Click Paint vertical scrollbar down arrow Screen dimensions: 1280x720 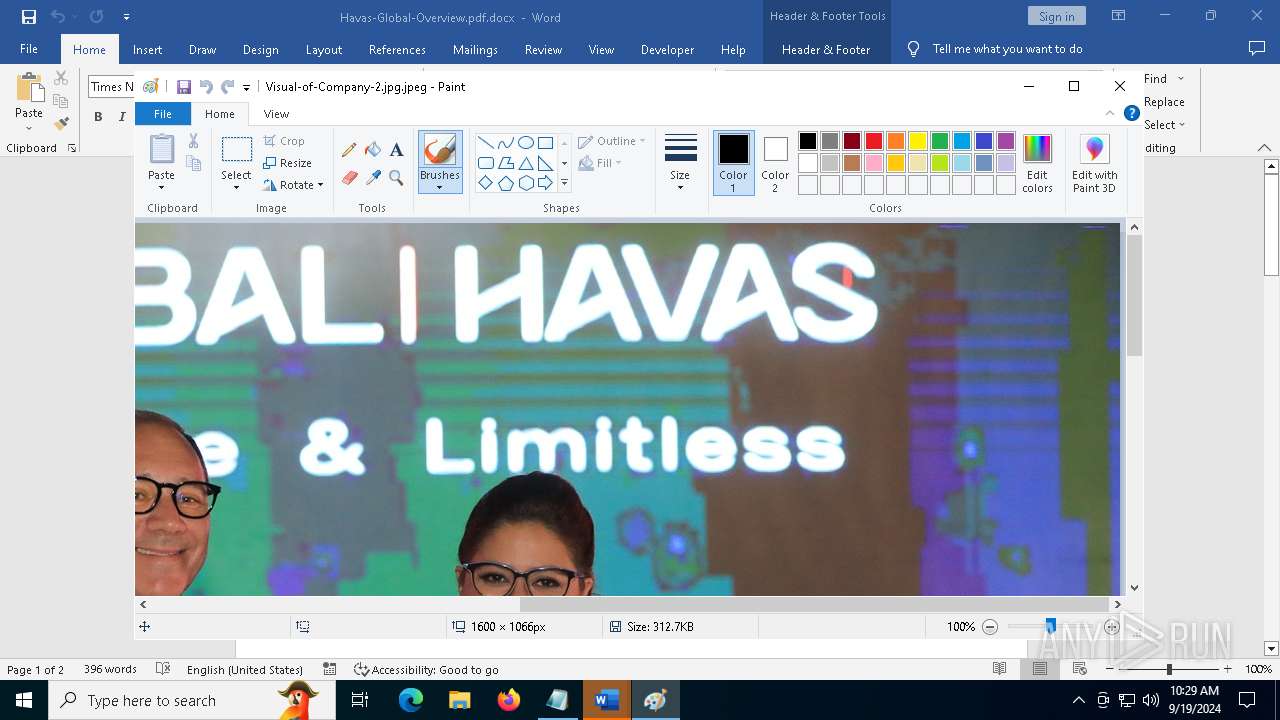(x=1134, y=588)
